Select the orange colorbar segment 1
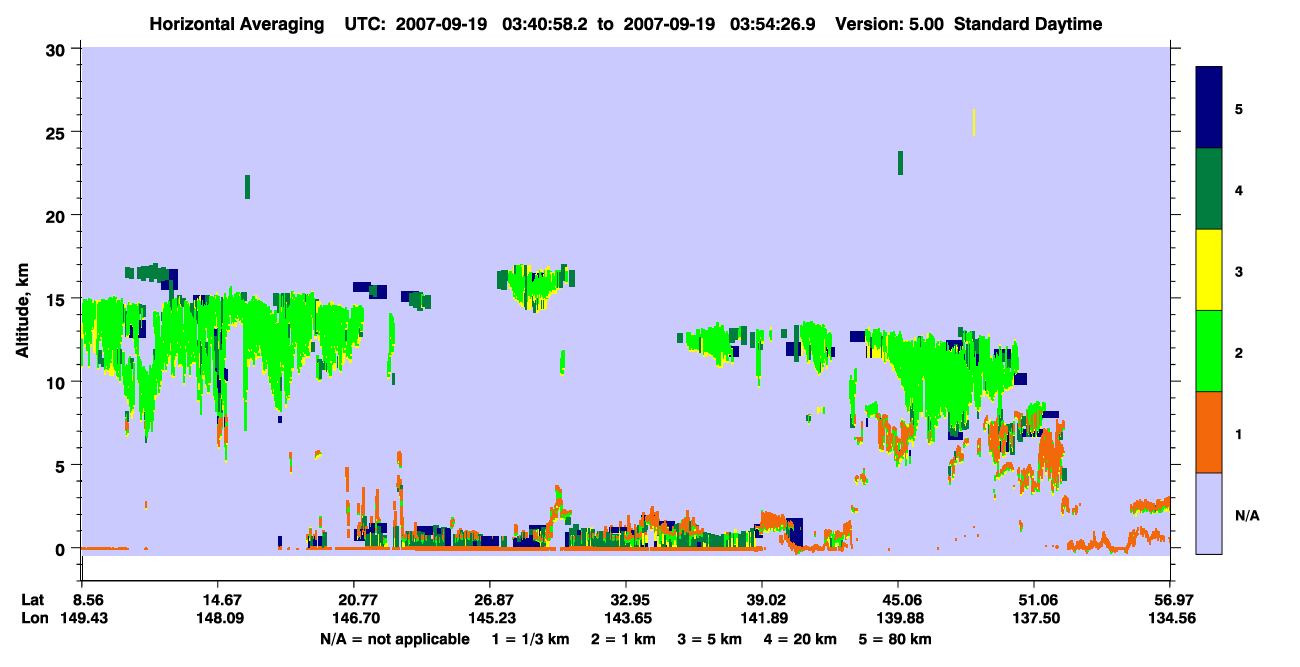The width and height of the screenshot is (1300, 667). pyautogui.click(x=1209, y=432)
